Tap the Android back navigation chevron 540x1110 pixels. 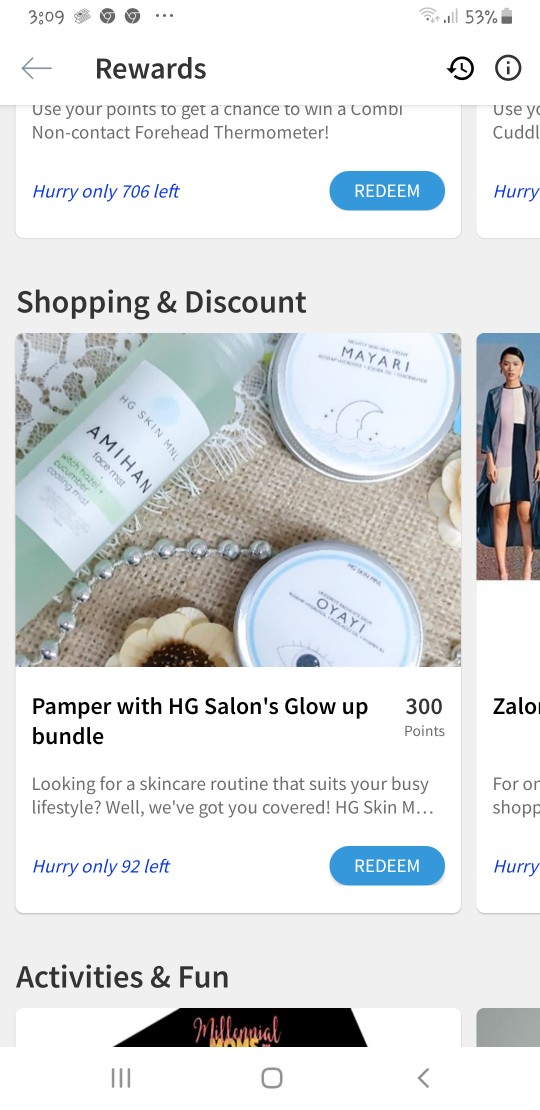tap(423, 1077)
